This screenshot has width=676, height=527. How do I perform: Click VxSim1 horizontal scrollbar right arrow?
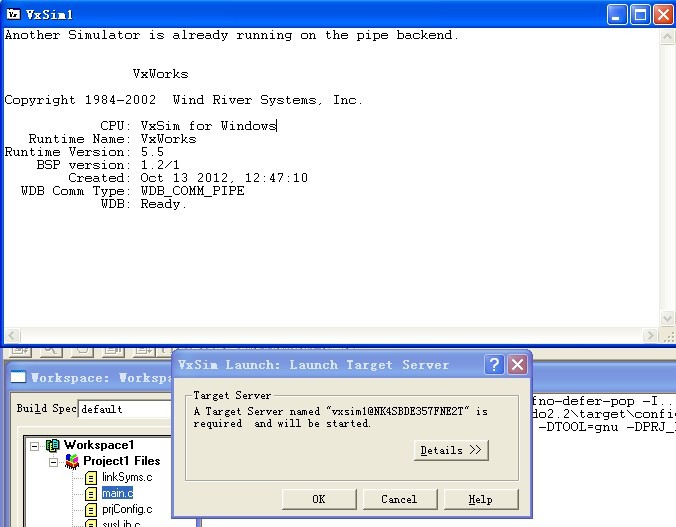click(x=650, y=335)
